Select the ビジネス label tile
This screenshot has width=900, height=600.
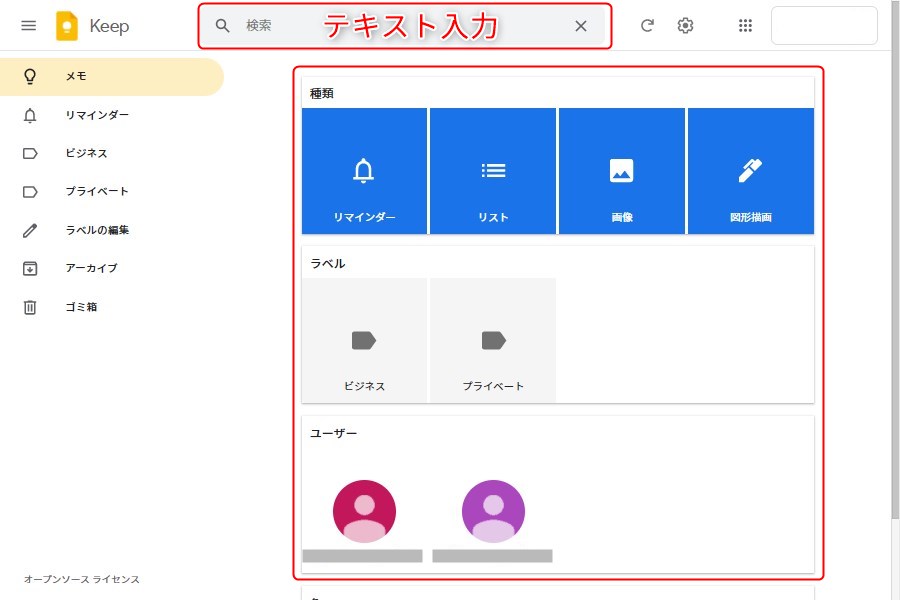click(x=364, y=341)
